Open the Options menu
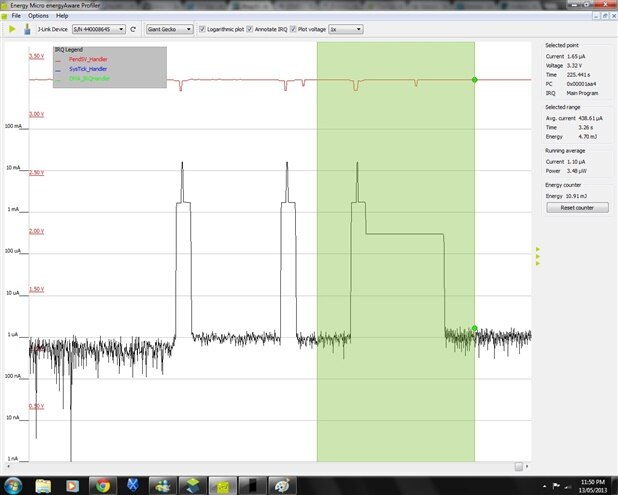Screen dimensions: 618x495 38,16
